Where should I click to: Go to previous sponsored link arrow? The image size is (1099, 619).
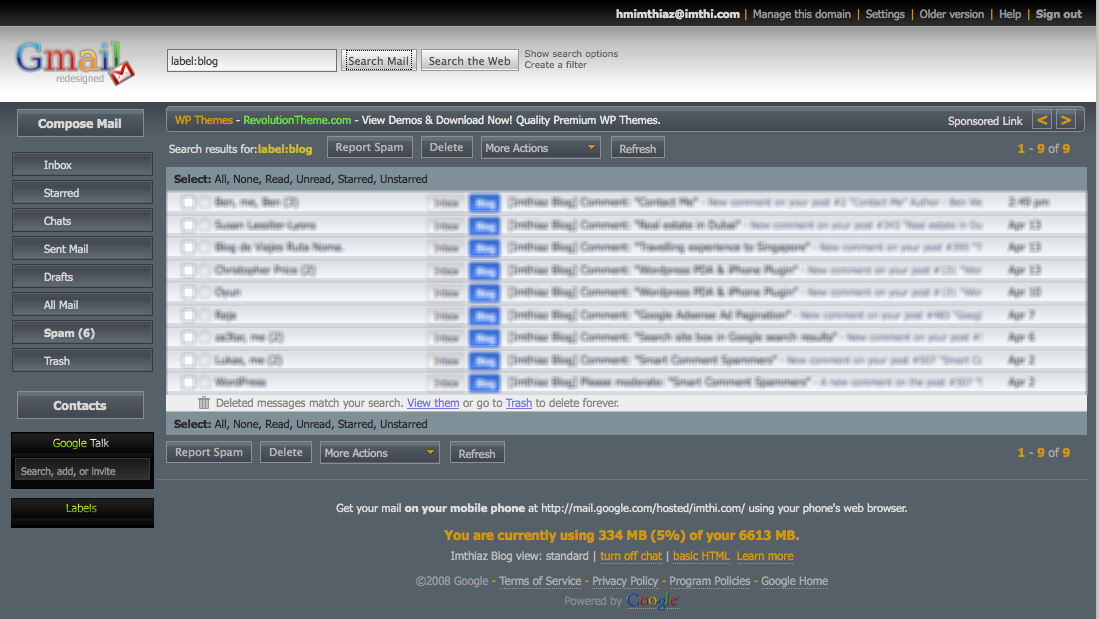point(1042,120)
